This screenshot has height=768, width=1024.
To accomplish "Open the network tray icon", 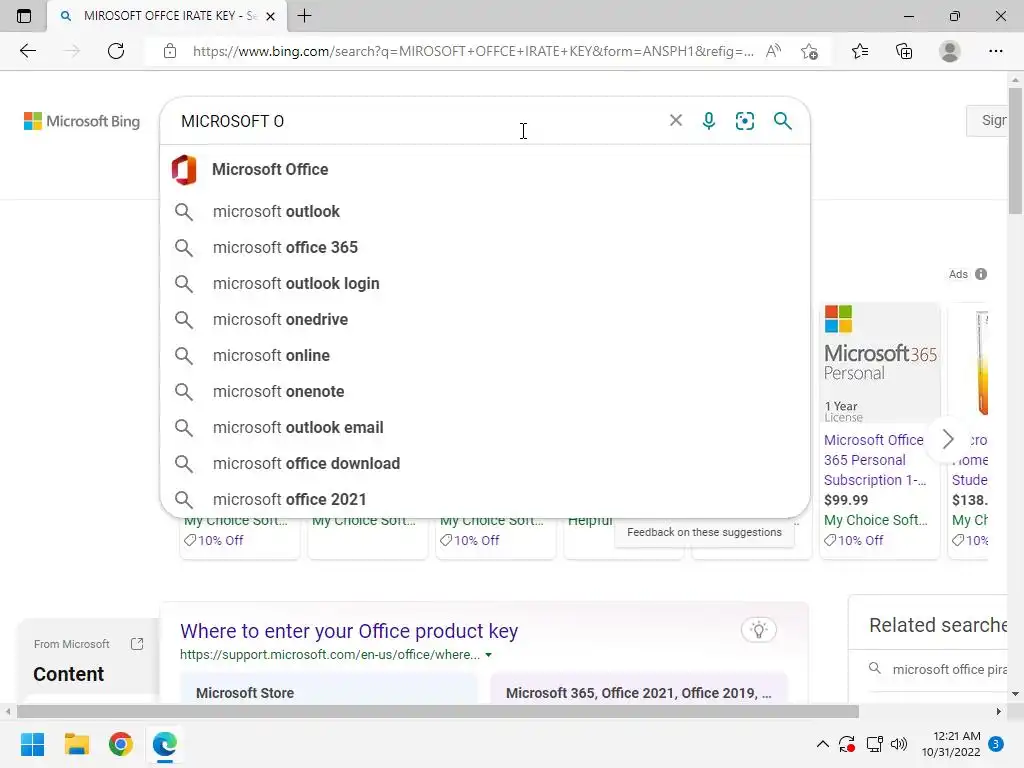I will click(x=874, y=744).
